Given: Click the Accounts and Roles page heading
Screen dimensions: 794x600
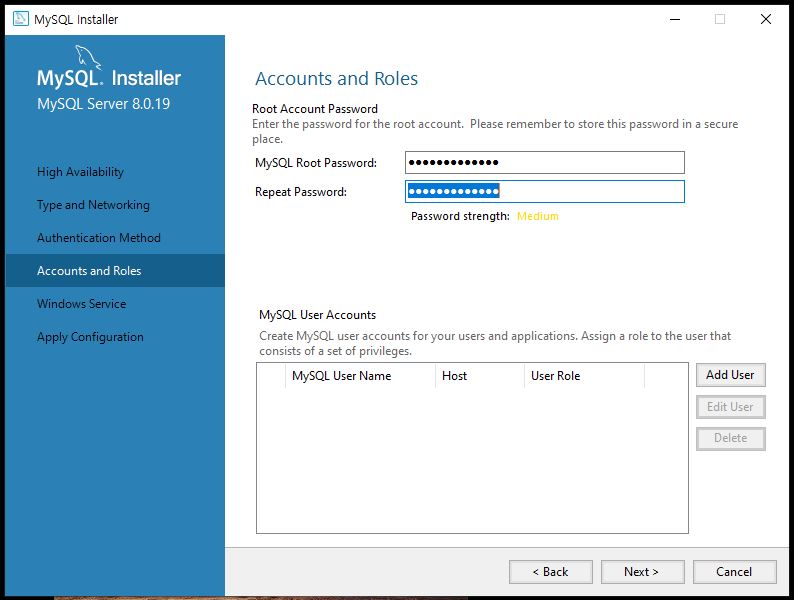Looking at the screenshot, I should click(x=336, y=78).
